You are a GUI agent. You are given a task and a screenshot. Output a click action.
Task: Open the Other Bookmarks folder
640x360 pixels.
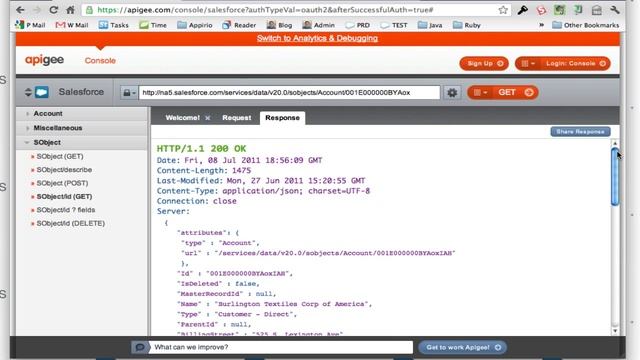coord(585,25)
